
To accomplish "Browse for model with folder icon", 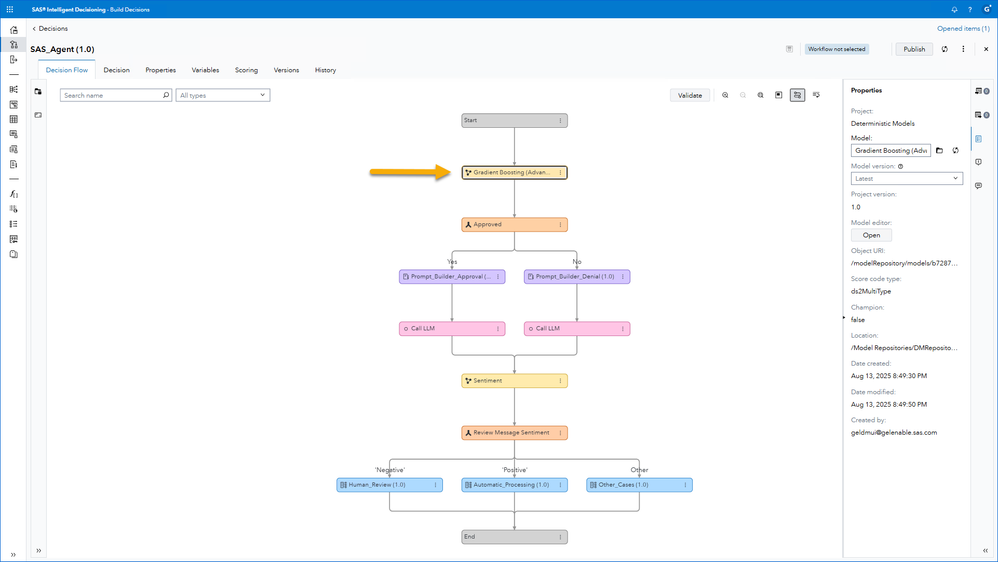I will [x=939, y=150].
